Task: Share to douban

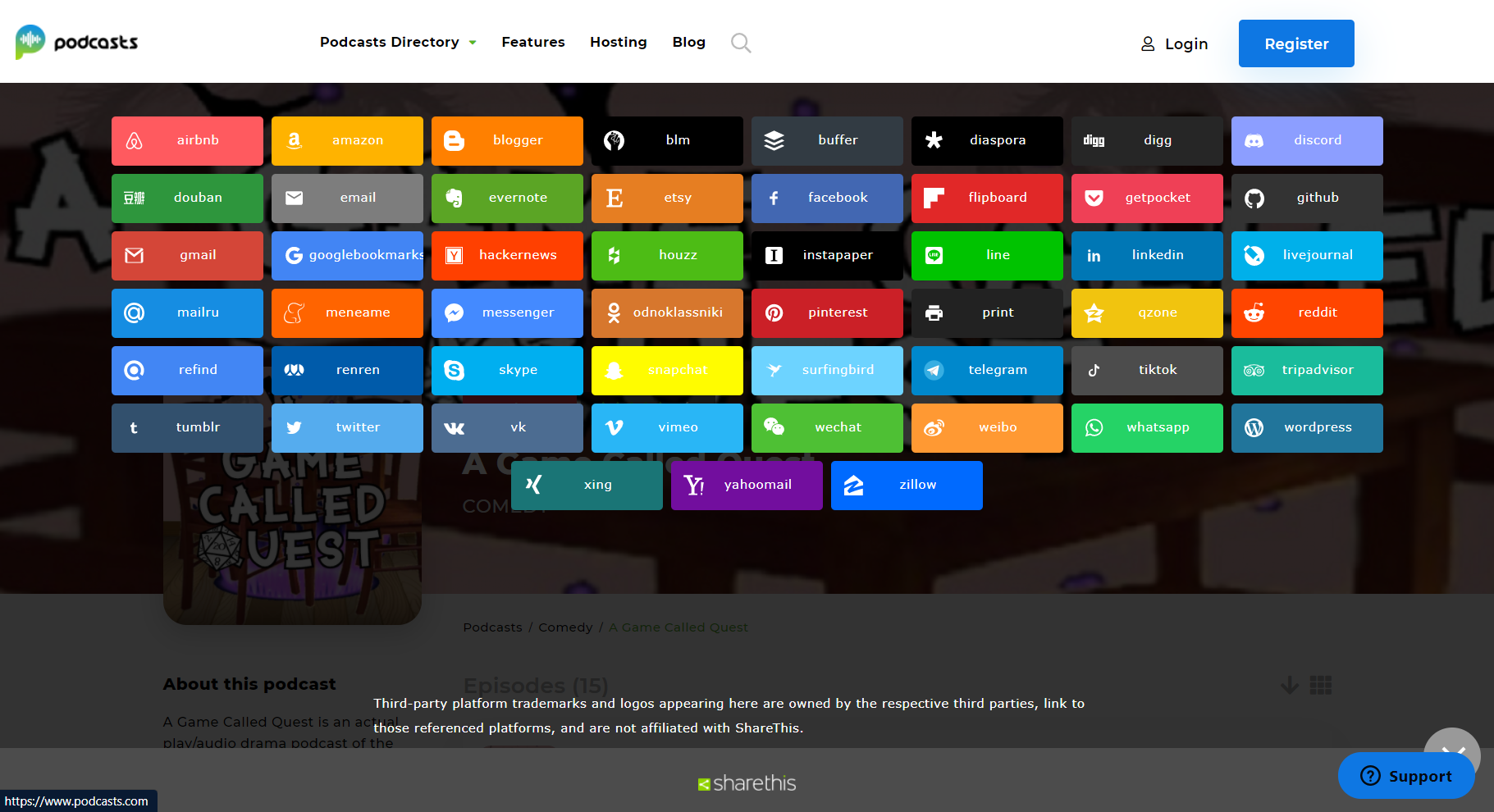Action: click(x=187, y=198)
